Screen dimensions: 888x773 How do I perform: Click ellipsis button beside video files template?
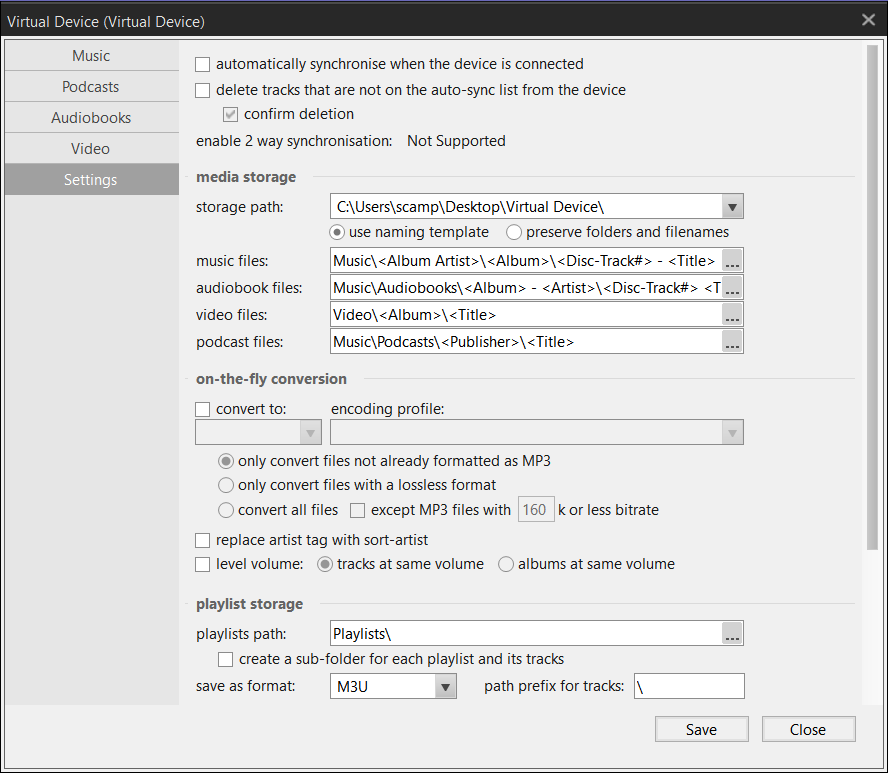(x=733, y=315)
